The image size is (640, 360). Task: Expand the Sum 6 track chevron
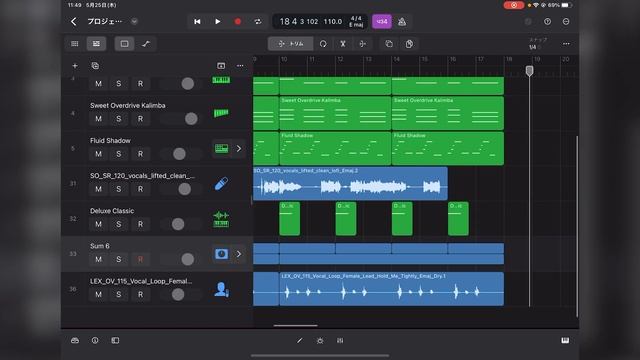239,254
